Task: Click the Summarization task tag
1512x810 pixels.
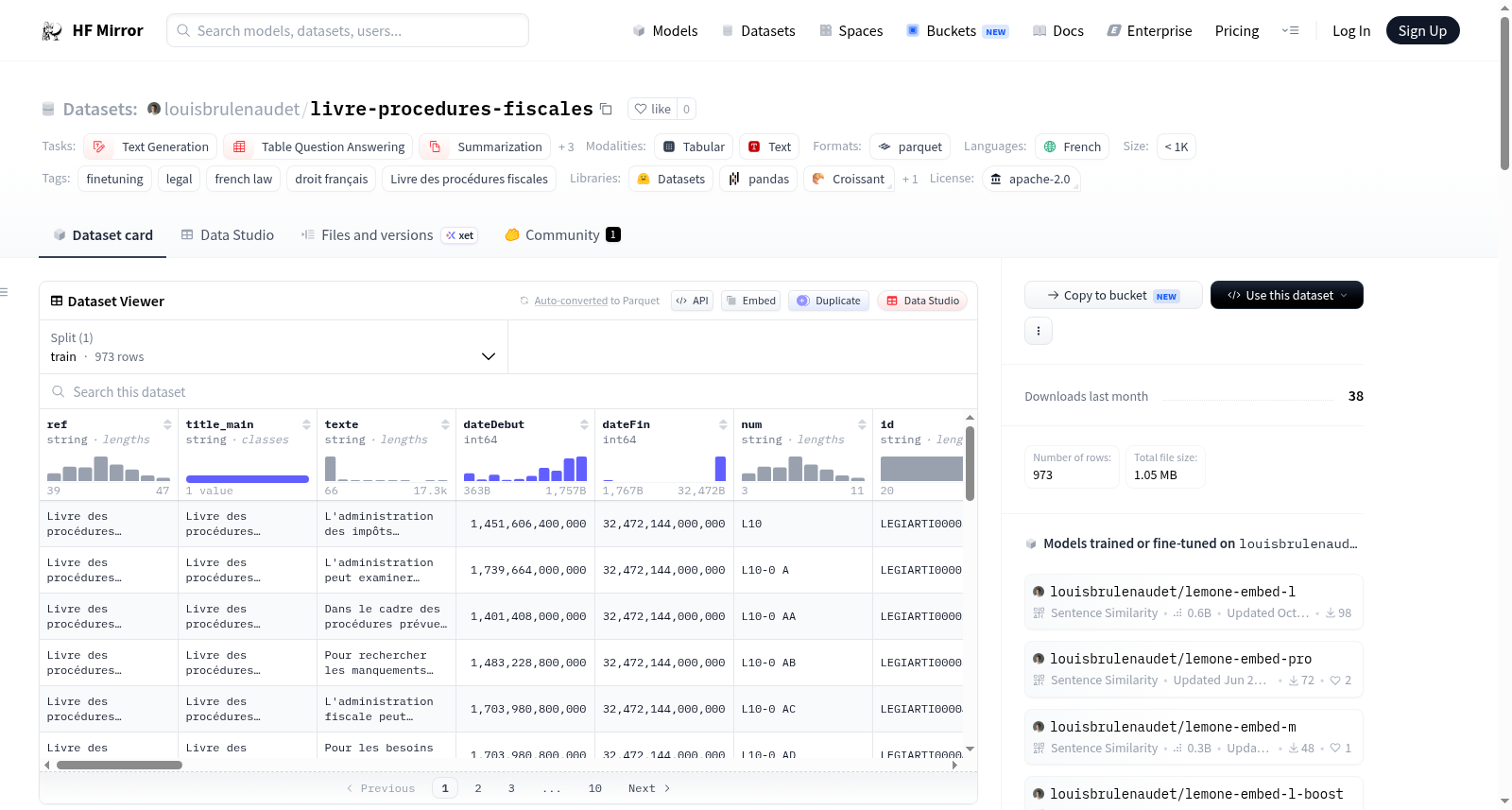Action: click(485, 146)
